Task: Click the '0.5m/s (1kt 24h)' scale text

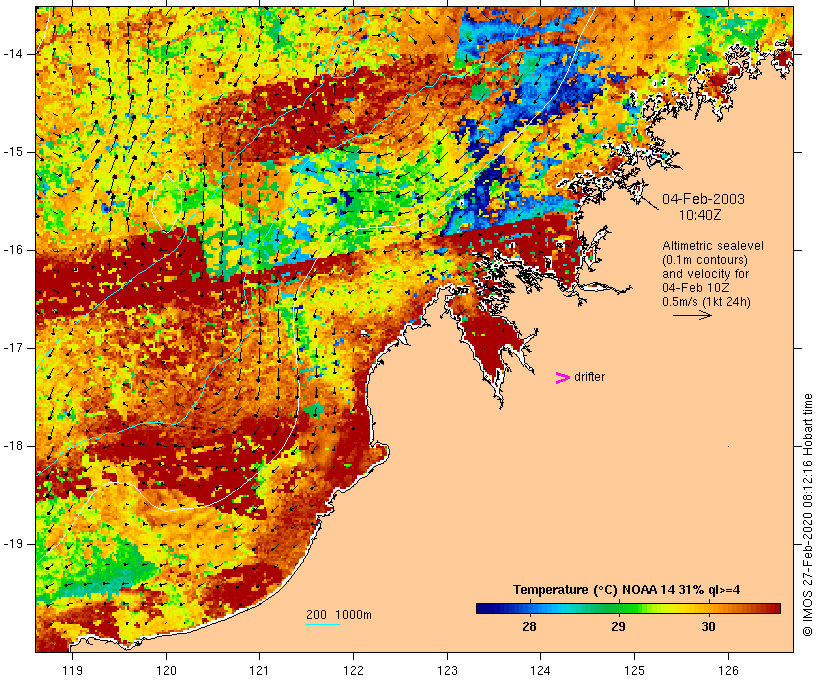Action: point(706,302)
